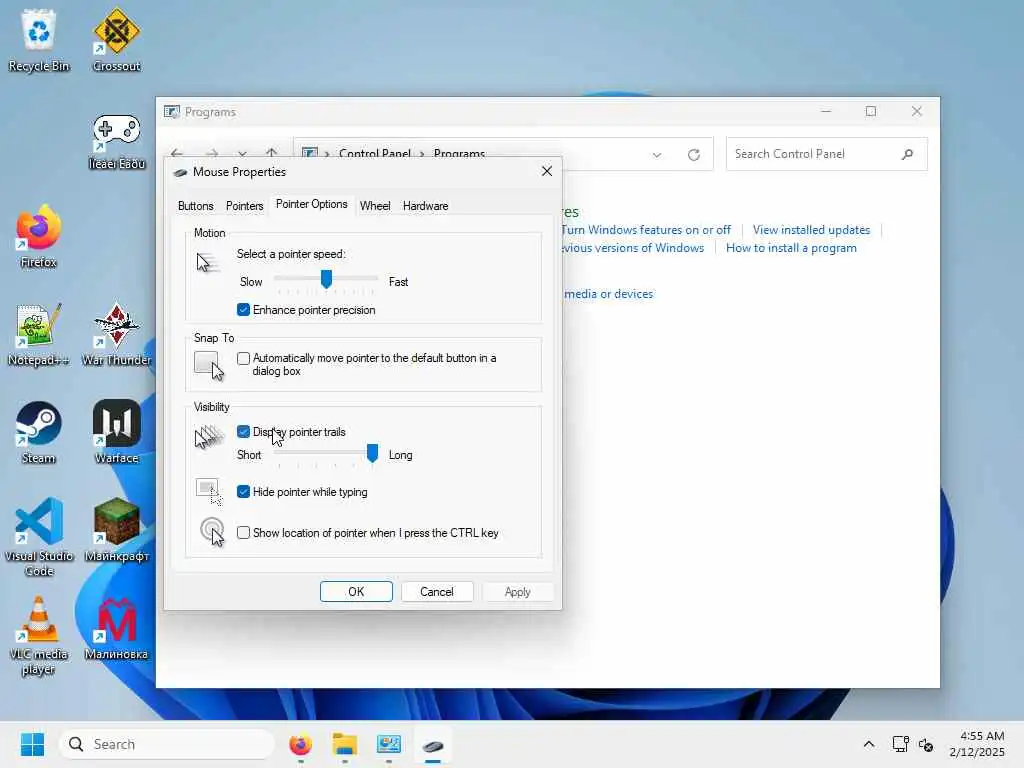
Task: Open the clock and date flyout
Action: [977, 744]
